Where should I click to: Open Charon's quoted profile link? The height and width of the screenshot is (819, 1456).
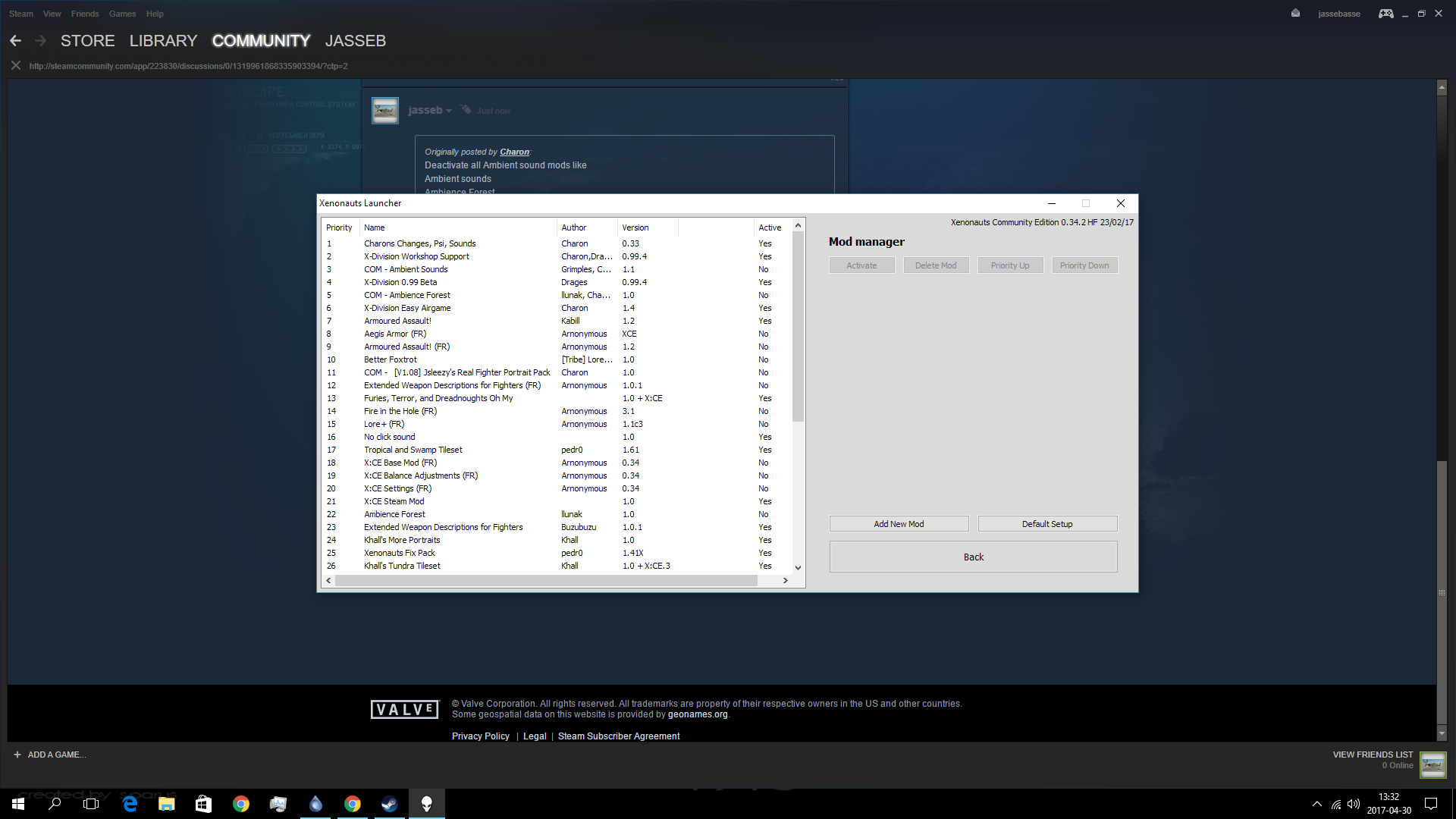(514, 152)
